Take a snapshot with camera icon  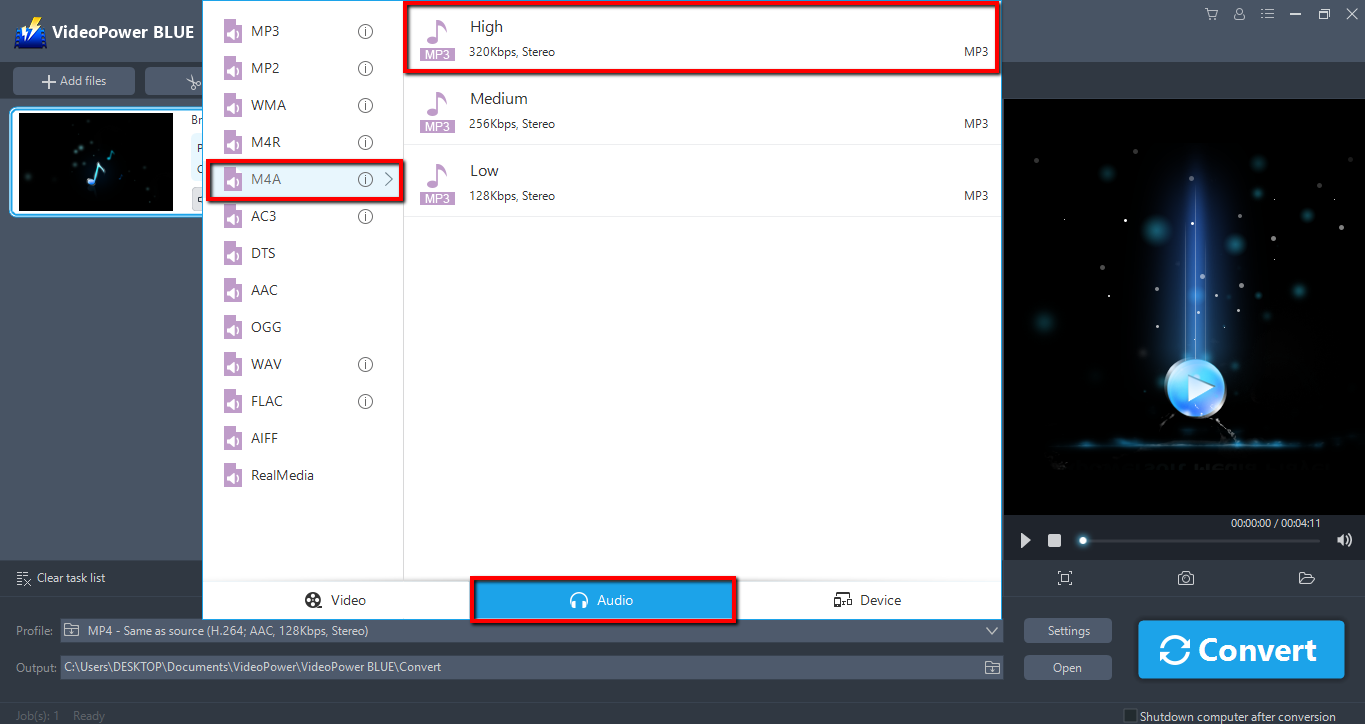(1186, 578)
